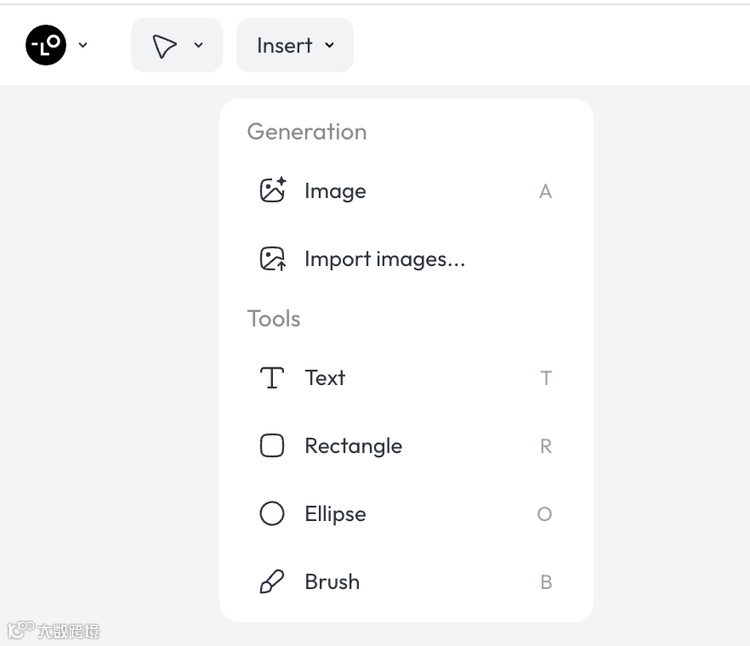This screenshot has width=750, height=646.
Task: Click the black app logo icon
Action: (46, 45)
